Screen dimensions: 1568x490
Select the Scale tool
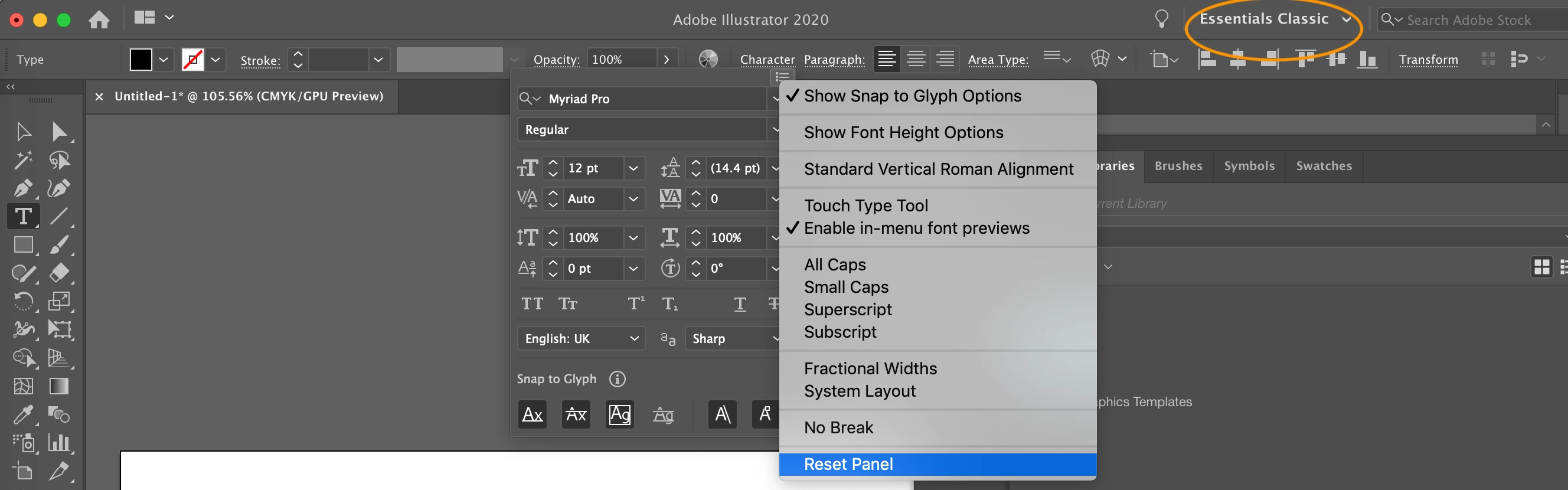pyautogui.click(x=59, y=300)
